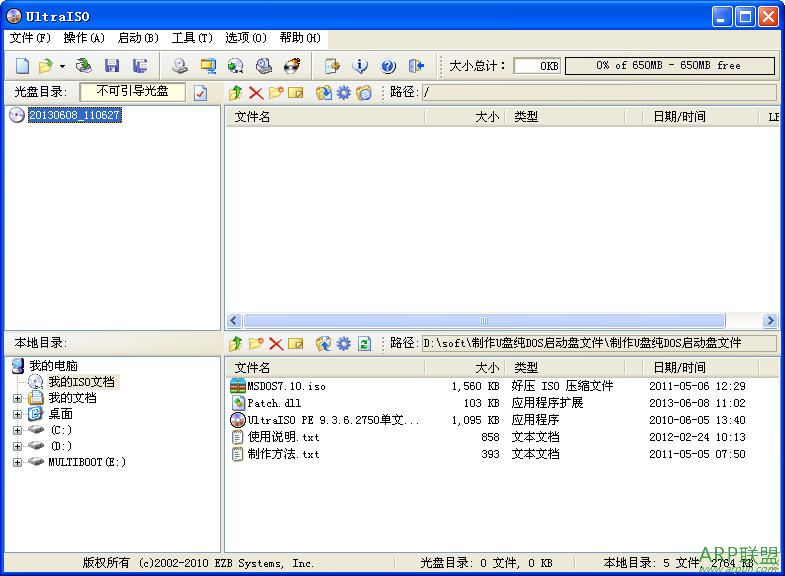The height and width of the screenshot is (576, 785).
Task: Open the 启动(B) menu
Action: [x=138, y=38]
